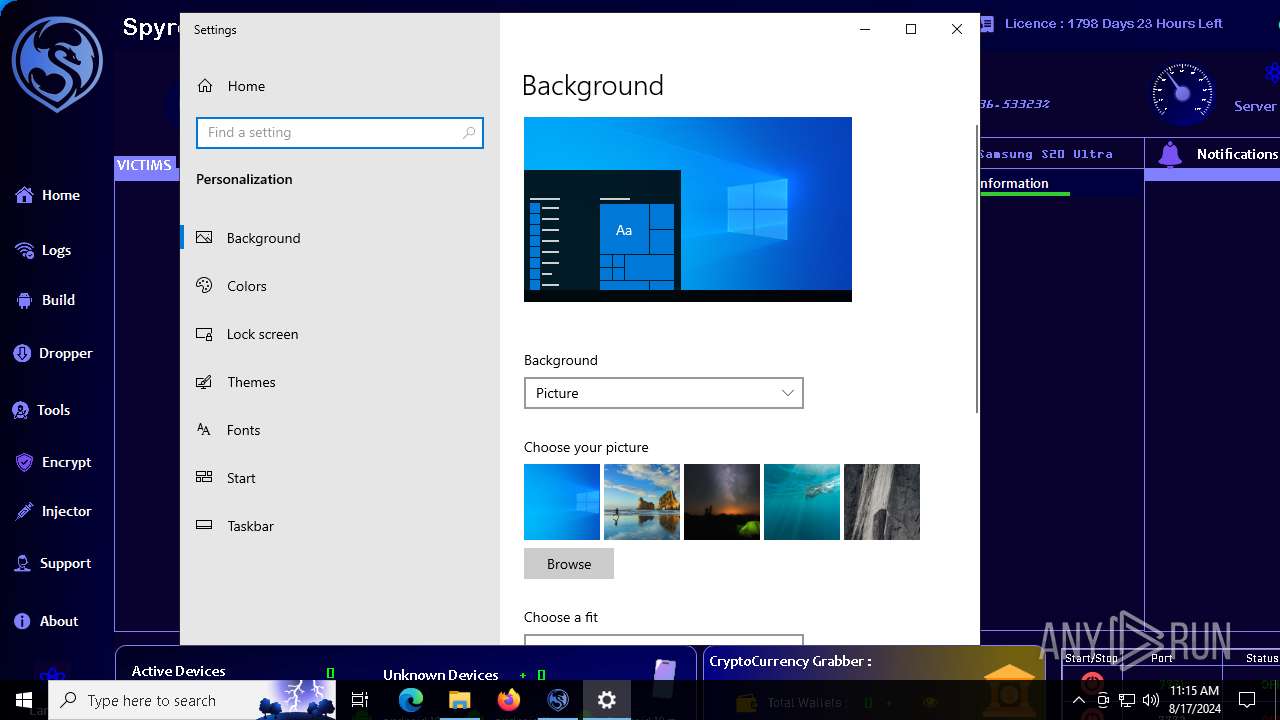Click the Type here to search box
The image size is (1280, 720).
(x=193, y=700)
